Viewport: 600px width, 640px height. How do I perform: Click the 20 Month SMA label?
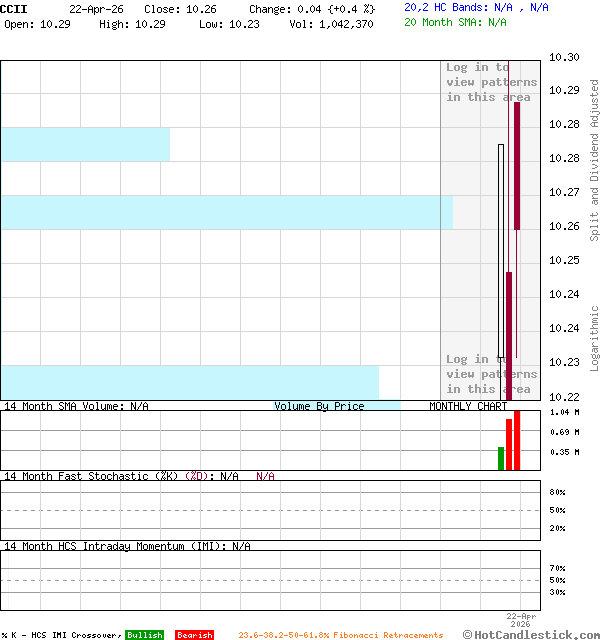pyautogui.click(x=455, y=22)
